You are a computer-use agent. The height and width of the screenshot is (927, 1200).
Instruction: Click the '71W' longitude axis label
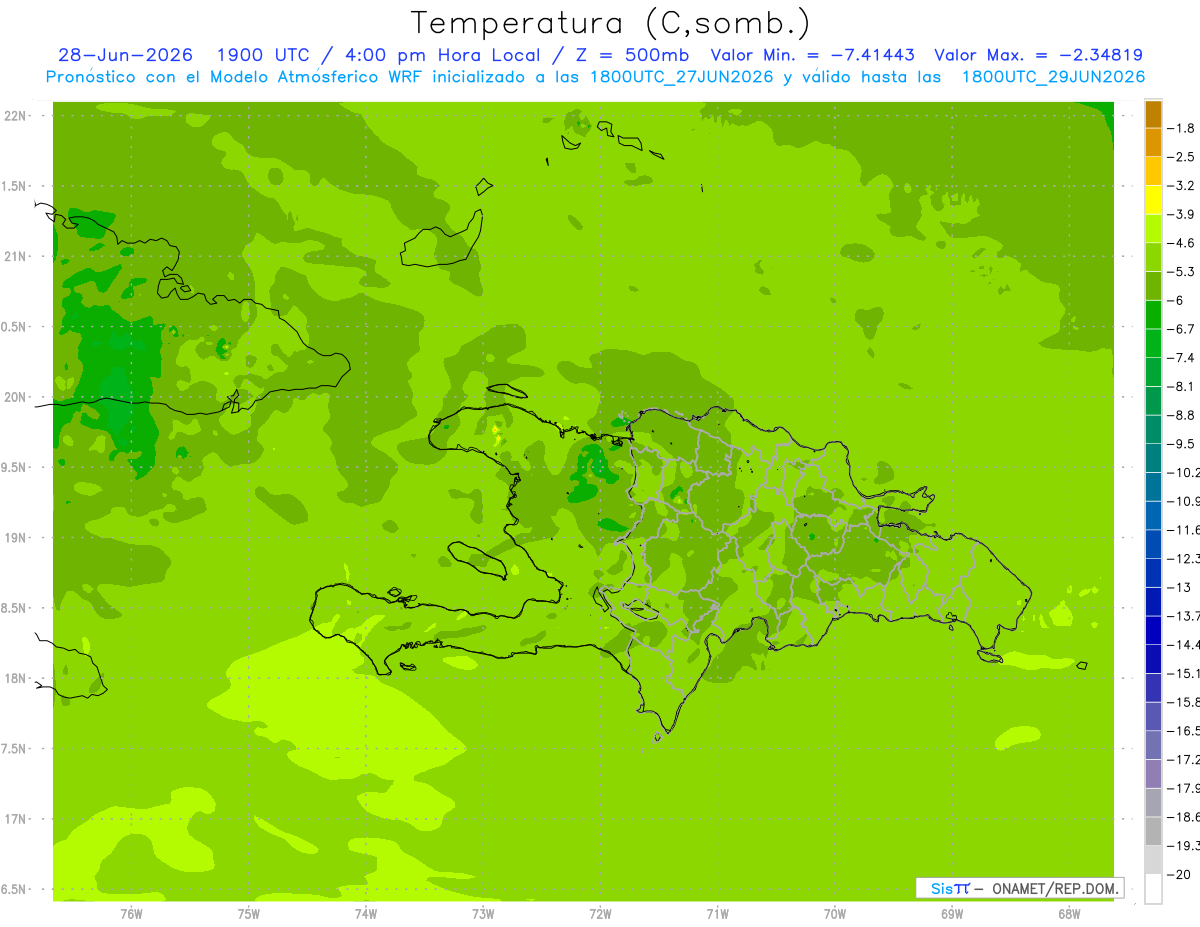pyautogui.click(x=717, y=914)
